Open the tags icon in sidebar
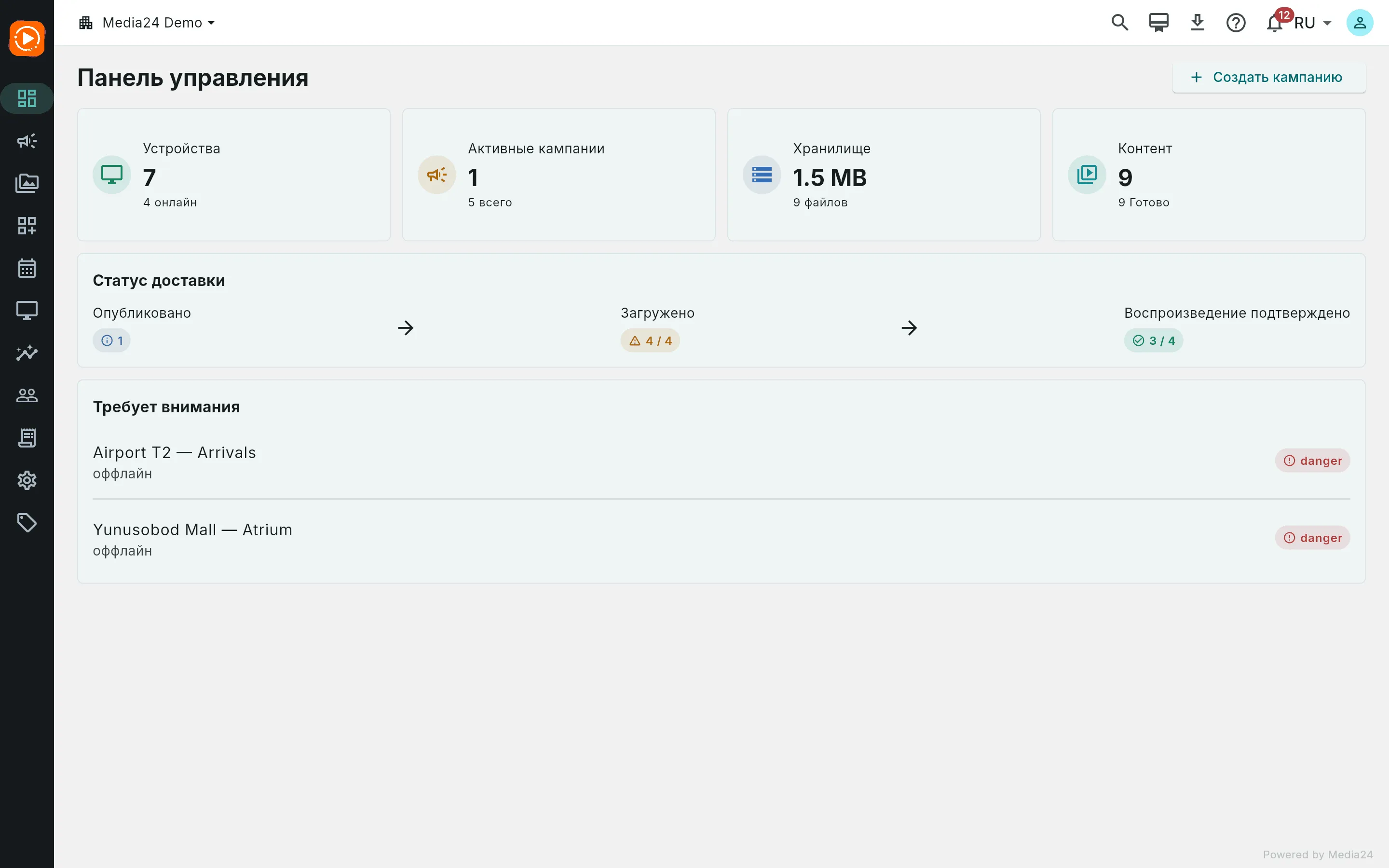Screen dimensions: 1389x868 (x=27, y=522)
